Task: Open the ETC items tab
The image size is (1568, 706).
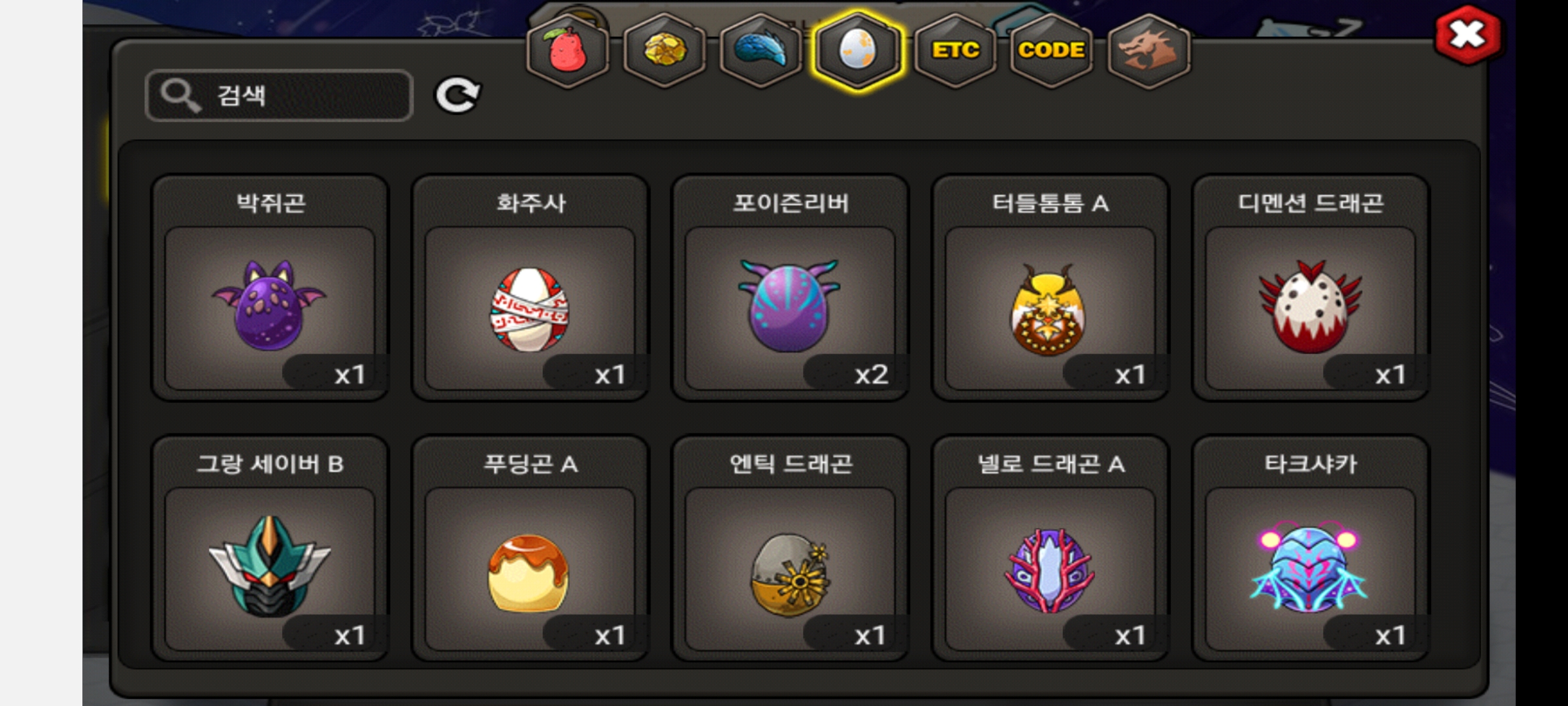Action: click(955, 50)
